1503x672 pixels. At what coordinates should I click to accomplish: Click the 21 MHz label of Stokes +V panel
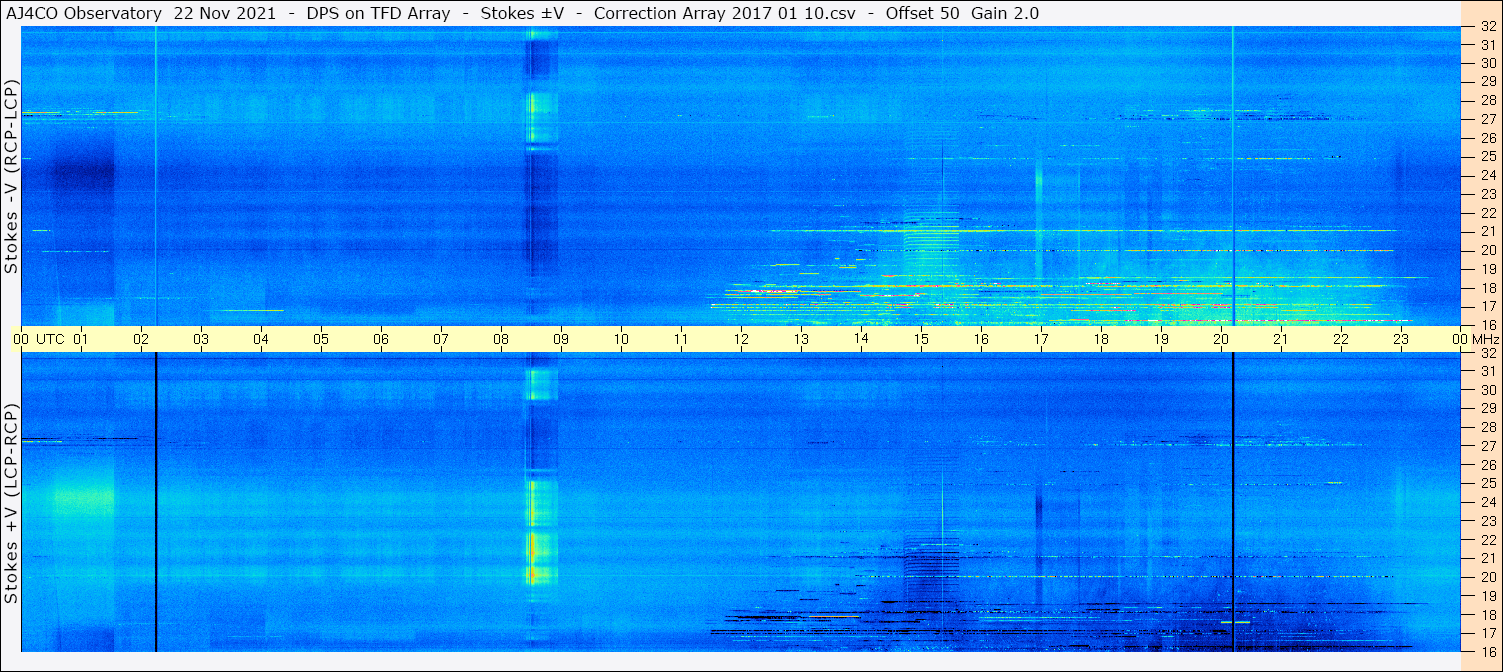(x=1488, y=558)
